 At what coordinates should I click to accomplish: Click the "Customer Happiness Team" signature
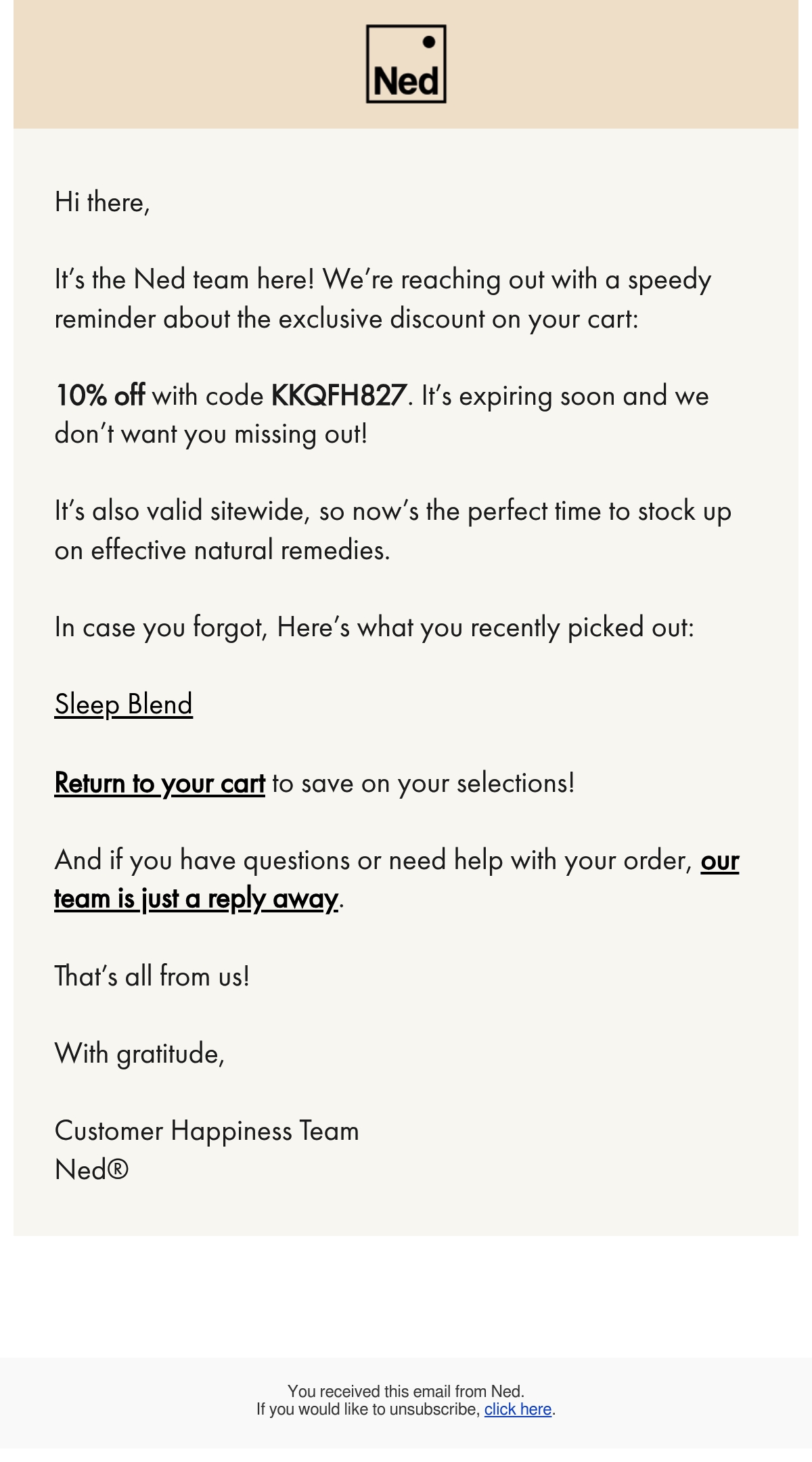pyautogui.click(x=207, y=1131)
